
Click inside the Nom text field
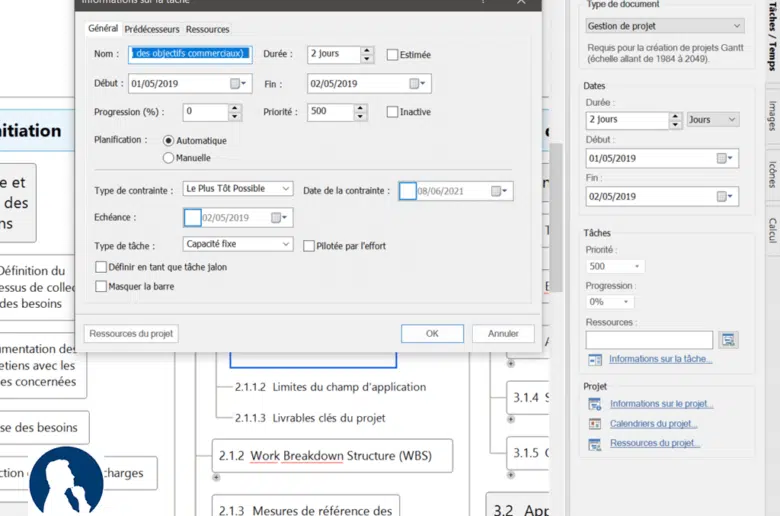tap(190, 55)
